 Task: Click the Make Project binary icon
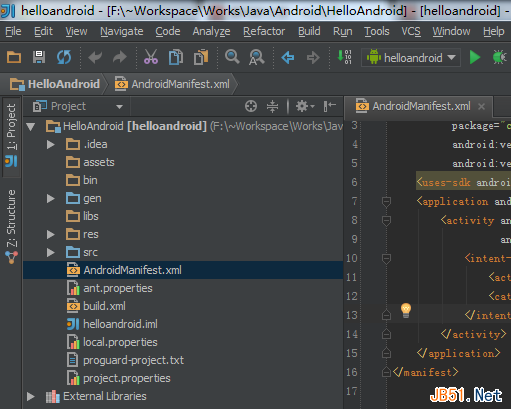pos(344,57)
